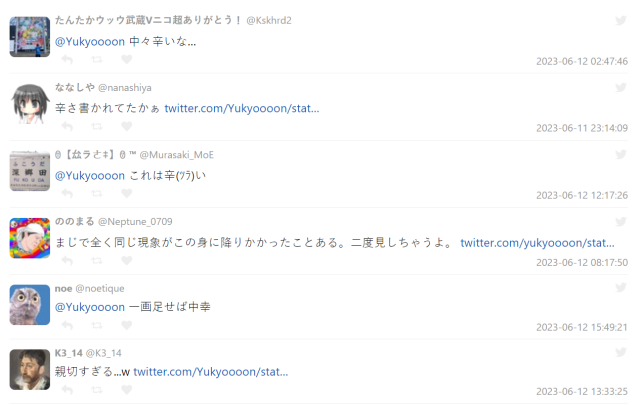The width and height of the screenshot is (640, 405).
Task: Retweet the @Kskhrd2 tweet
Action: point(97,60)
